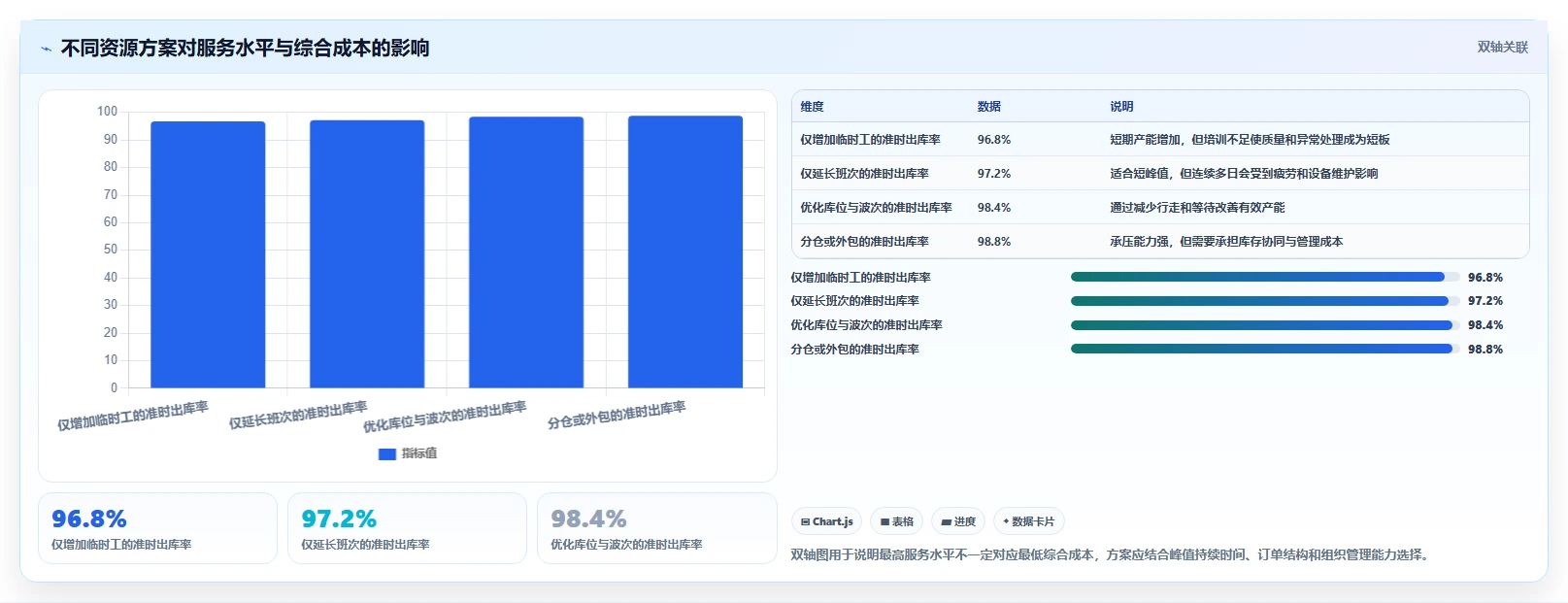The image size is (1568, 603).
Task: Click the bar for 优化库位与波次的准时出库率
Action: 526,252
